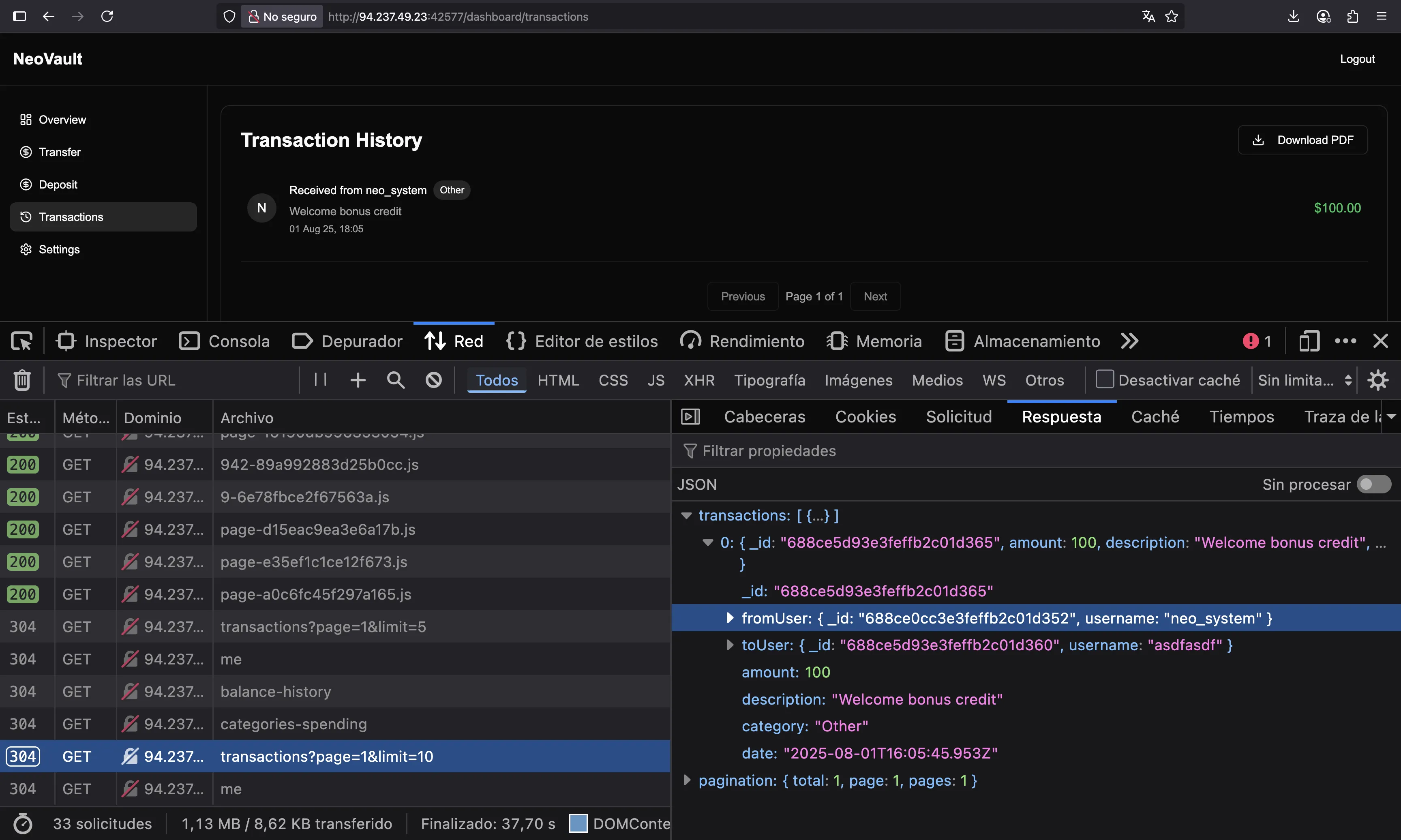Open the Almacenamiento tab
Screen dimensions: 1401x840
(x=1022, y=341)
